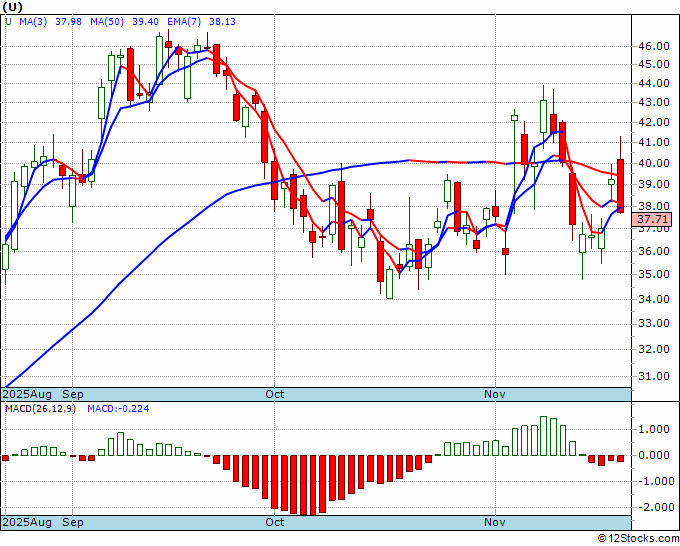680x546 pixels.
Task: Click the tallest green MACD histogram bar
Action: (x=544, y=436)
